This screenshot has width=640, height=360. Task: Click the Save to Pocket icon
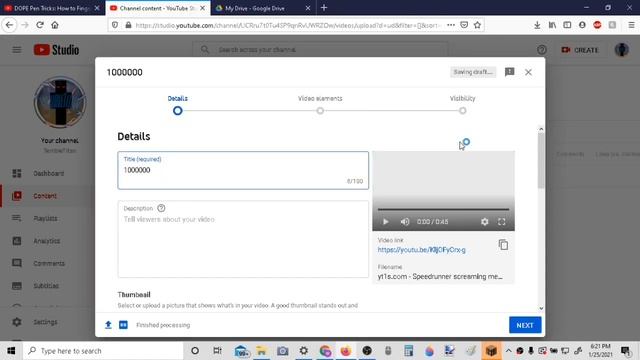tap(464, 25)
